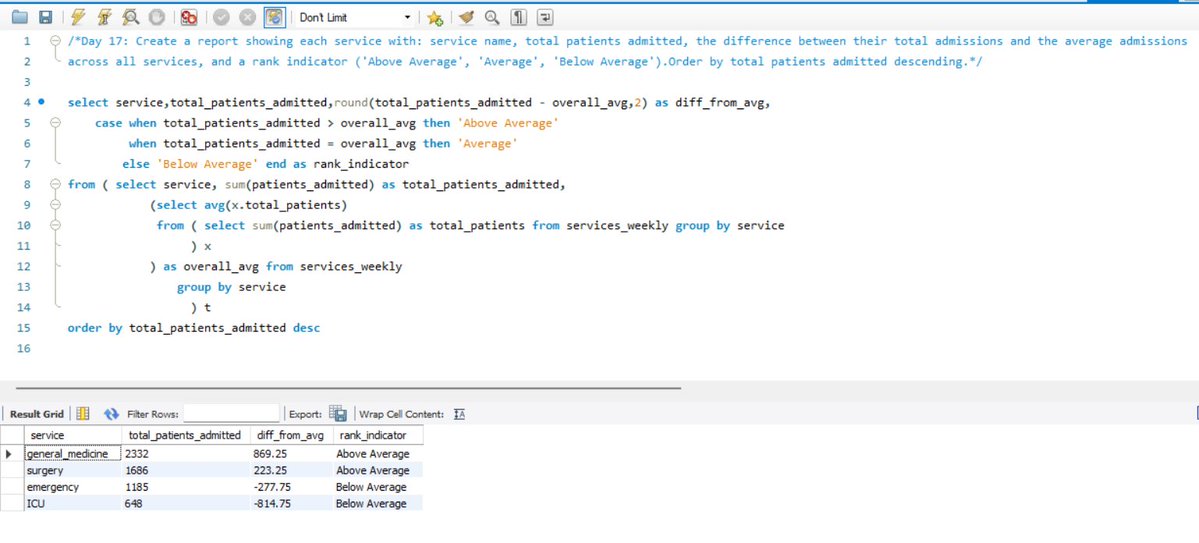The image size is (1199, 543).
Task: Sort by the service column header
Action: point(73,435)
